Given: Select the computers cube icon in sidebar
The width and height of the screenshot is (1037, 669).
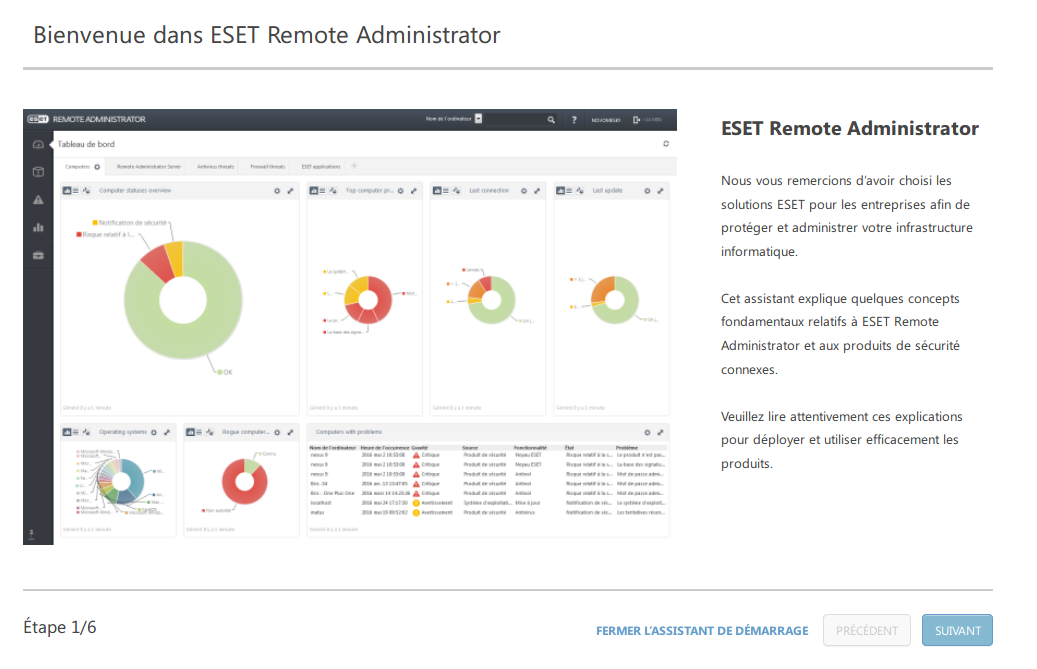Looking at the screenshot, I should coord(38,172).
